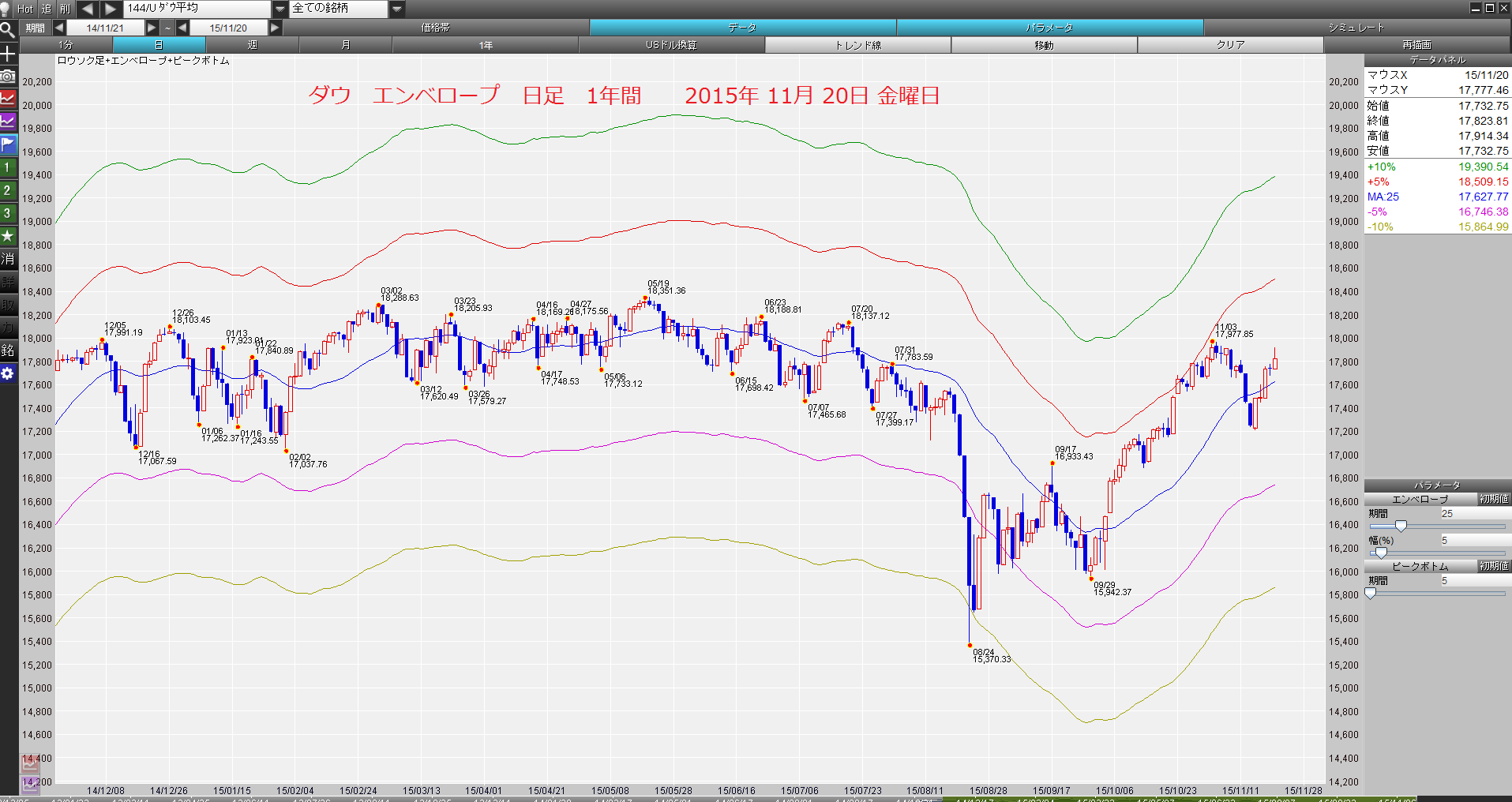Toggle the パラメータ panel button
Screen dimensions: 1512x802
(1049, 28)
